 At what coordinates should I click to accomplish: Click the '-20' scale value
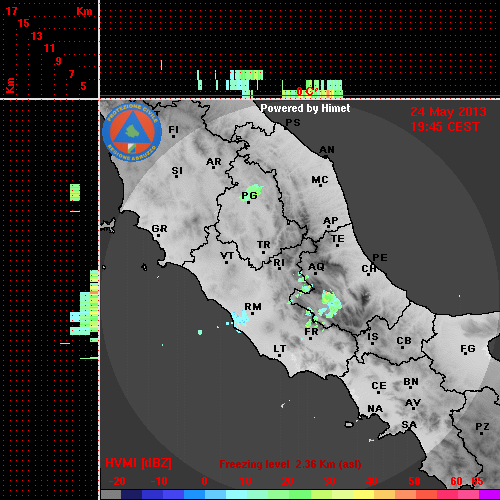tap(117, 481)
